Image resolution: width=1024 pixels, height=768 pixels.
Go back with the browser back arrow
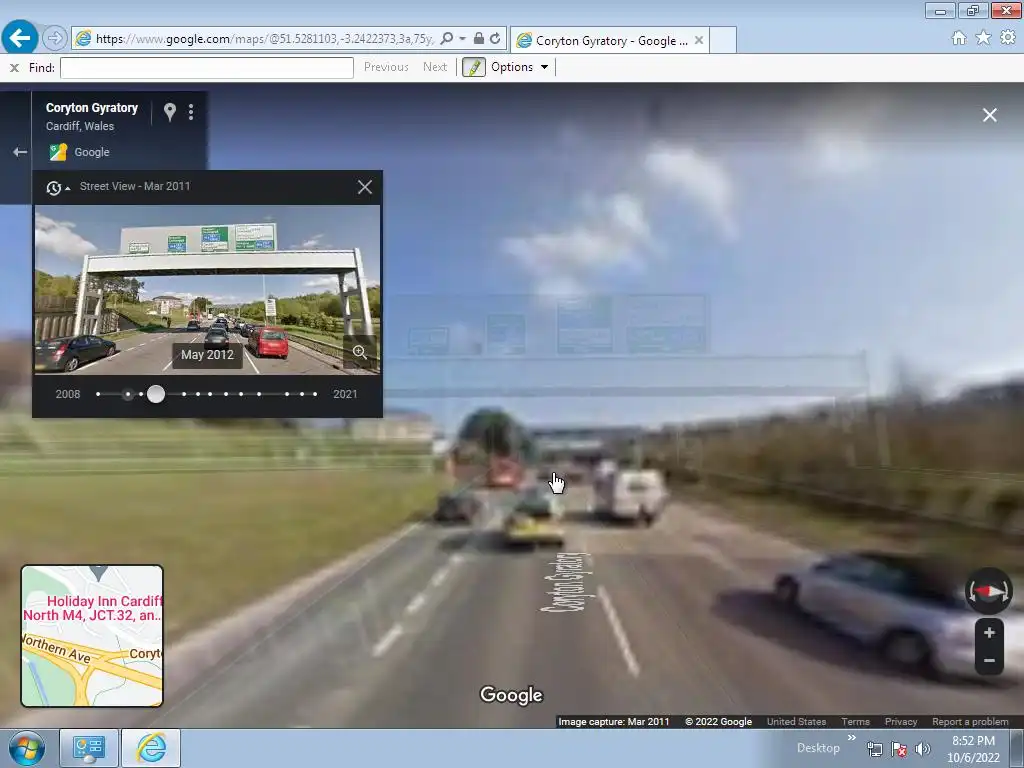click(x=20, y=38)
